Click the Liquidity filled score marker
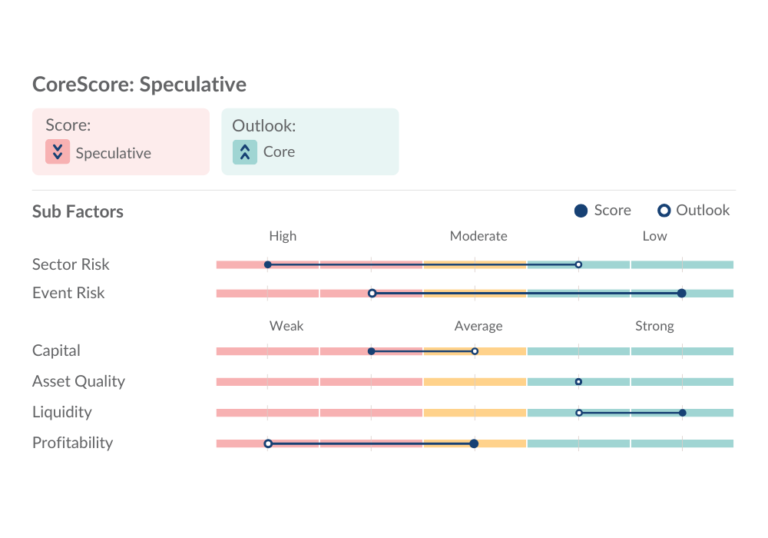The height and width of the screenshot is (538, 768). point(682,412)
